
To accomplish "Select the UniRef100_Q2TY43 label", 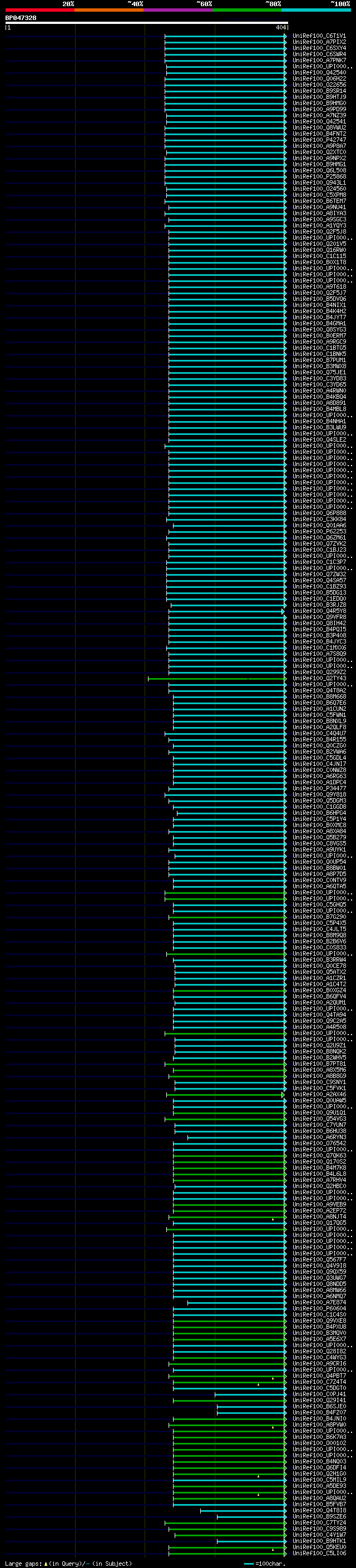I will [319, 679].
